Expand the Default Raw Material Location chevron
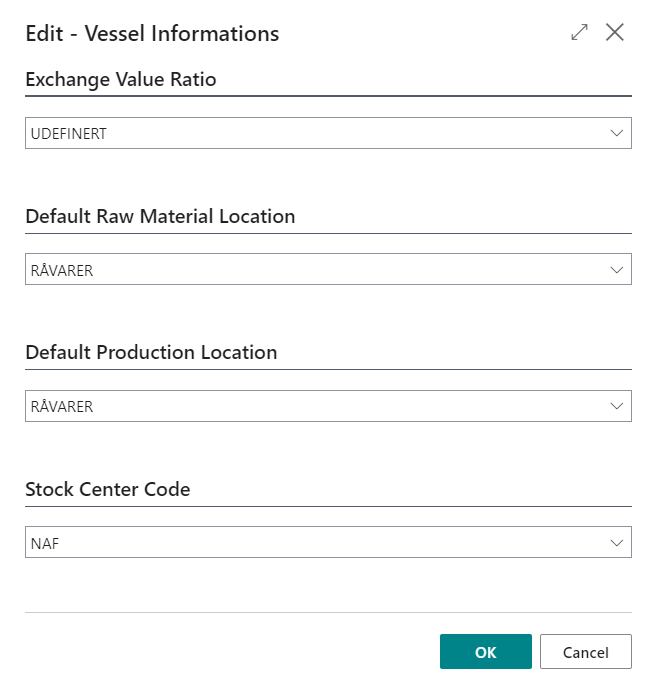This screenshot has height=692, width=657. pos(616,270)
